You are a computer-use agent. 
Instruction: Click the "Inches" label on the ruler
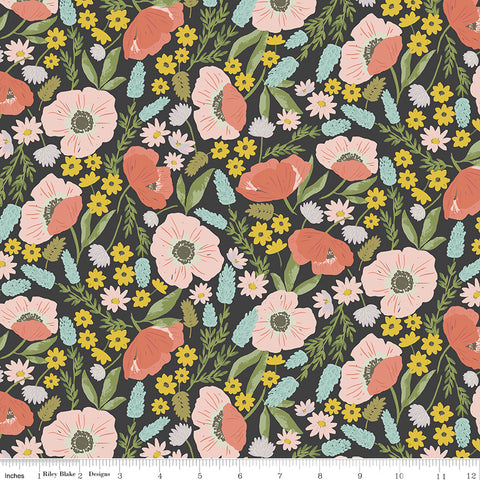coord(14,475)
